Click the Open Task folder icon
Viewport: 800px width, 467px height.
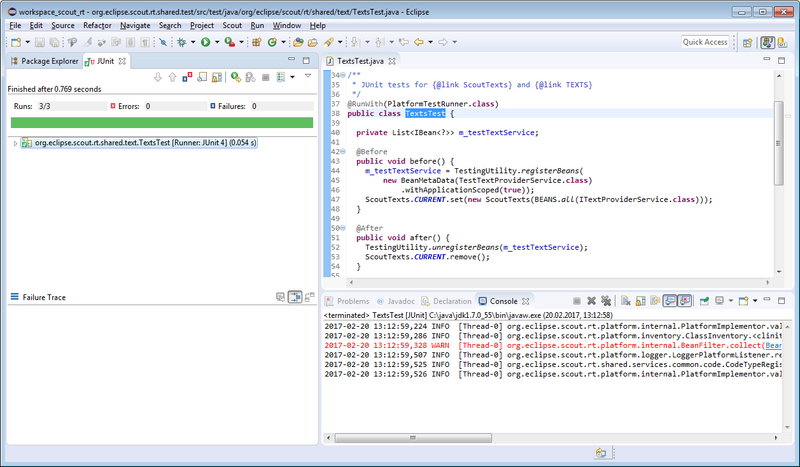(312, 42)
